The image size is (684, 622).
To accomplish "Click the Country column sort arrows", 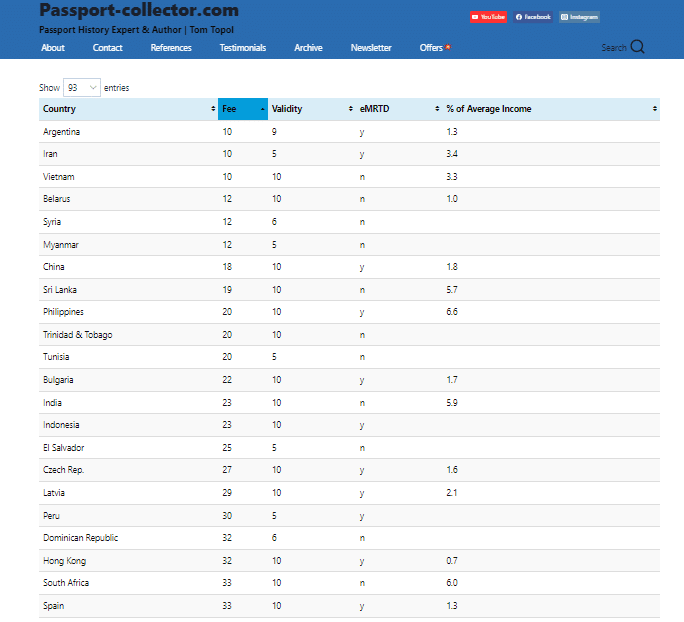I will pos(213,109).
